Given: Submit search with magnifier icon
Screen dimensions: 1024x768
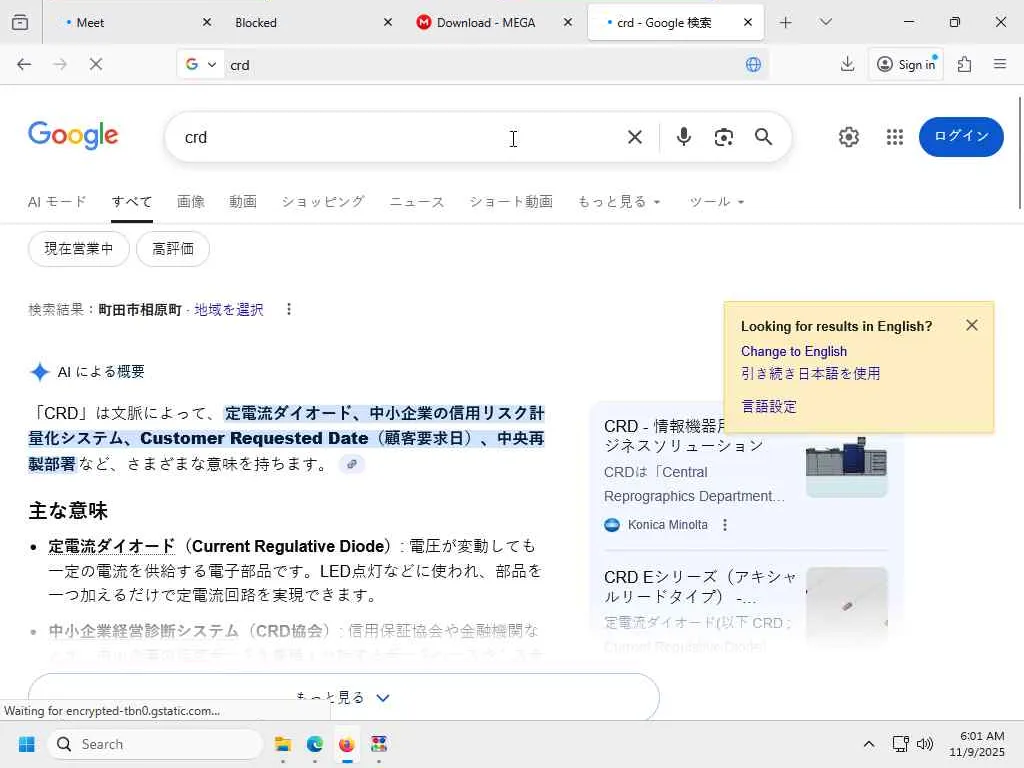Looking at the screenshot, I should coord(763,137).
